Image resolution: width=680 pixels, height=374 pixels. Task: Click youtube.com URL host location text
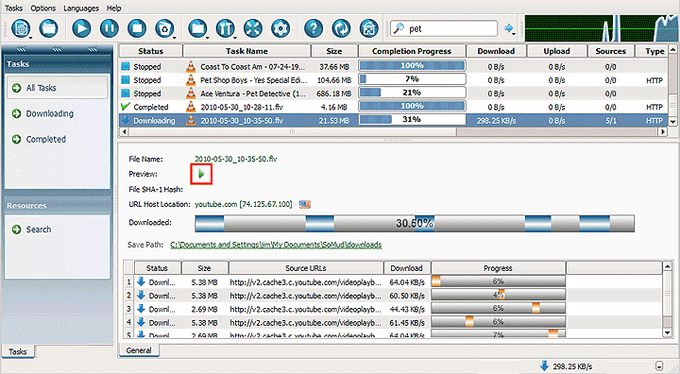[243, 204]
